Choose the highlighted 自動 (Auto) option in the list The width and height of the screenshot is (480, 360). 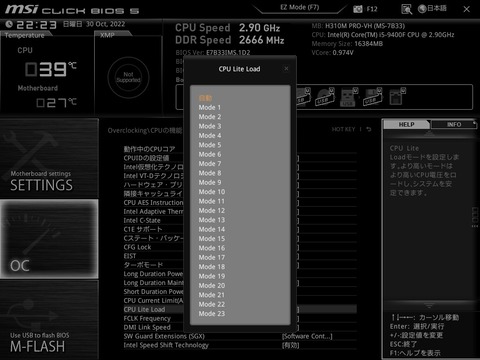click(205, 98)
